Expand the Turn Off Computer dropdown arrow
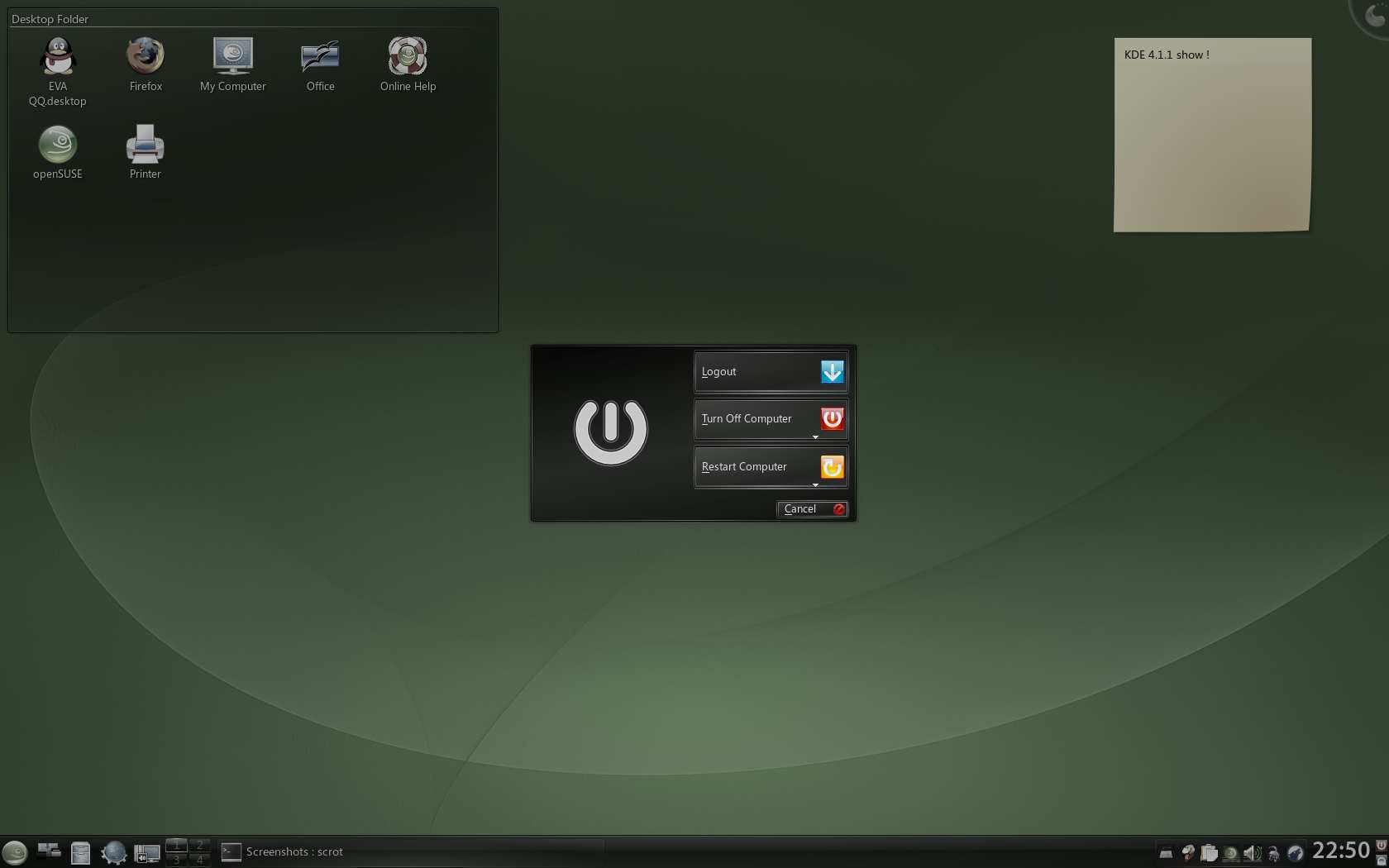The height and width of the screenshot is (868, 1389). pos(815,437)
